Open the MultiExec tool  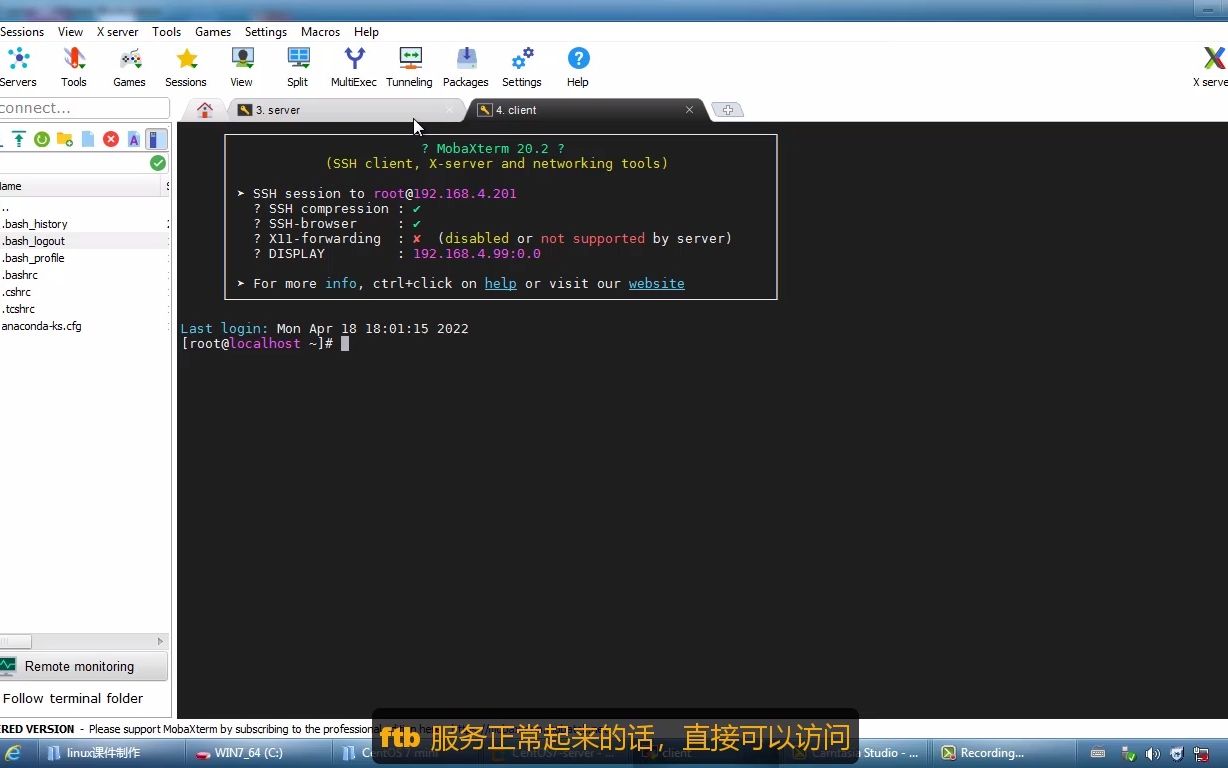tap(353, 62)
